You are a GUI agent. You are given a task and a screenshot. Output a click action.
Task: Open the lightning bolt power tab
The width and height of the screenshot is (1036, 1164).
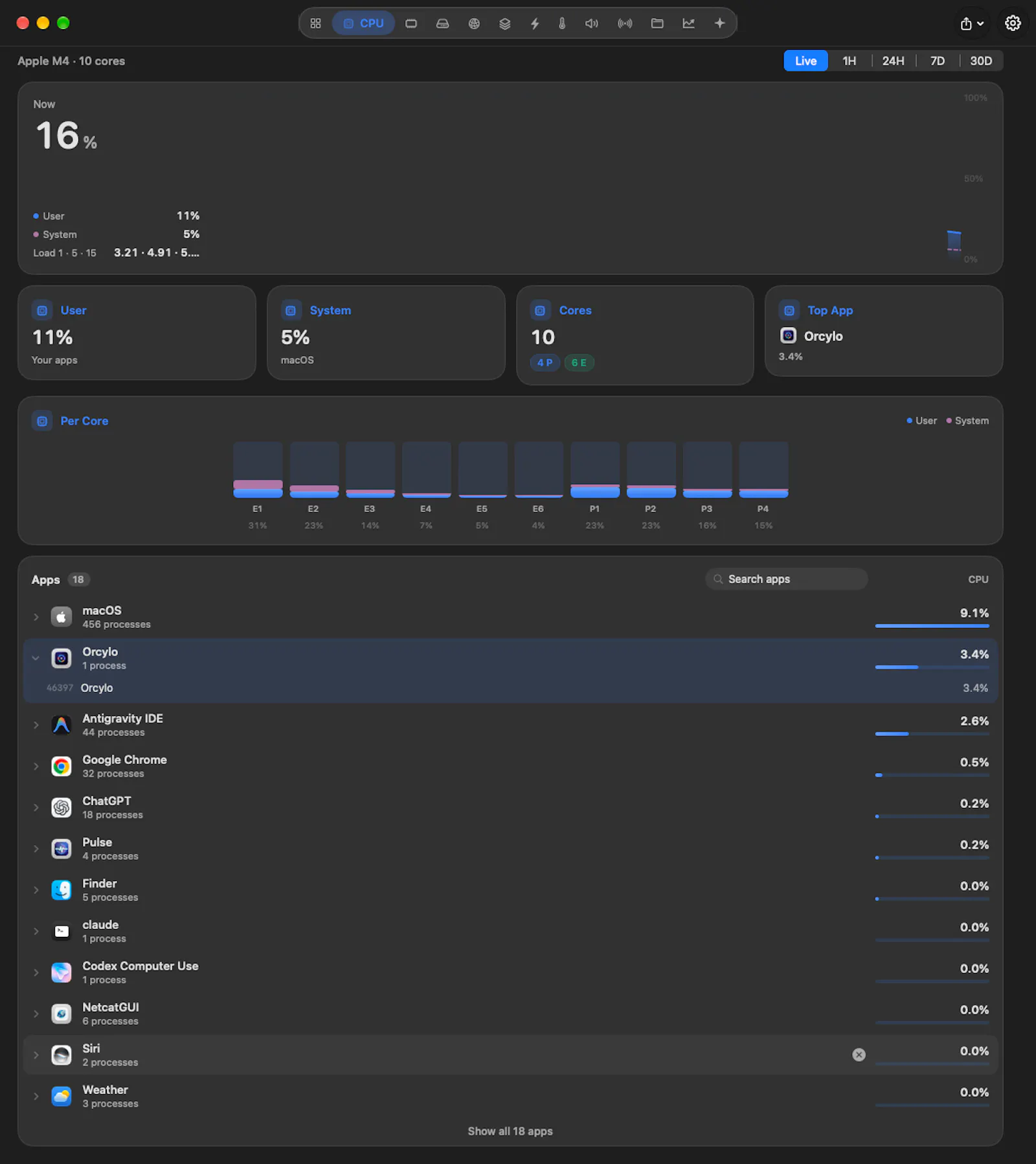[x=535, y=23]
